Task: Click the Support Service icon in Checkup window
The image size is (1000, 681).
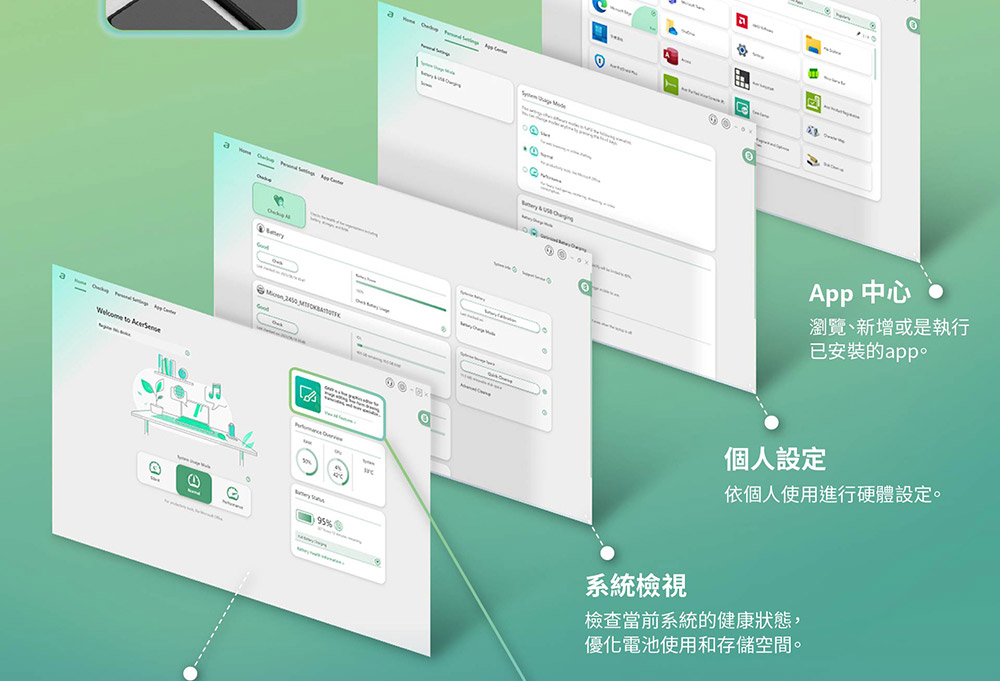Action: point(548,280)
